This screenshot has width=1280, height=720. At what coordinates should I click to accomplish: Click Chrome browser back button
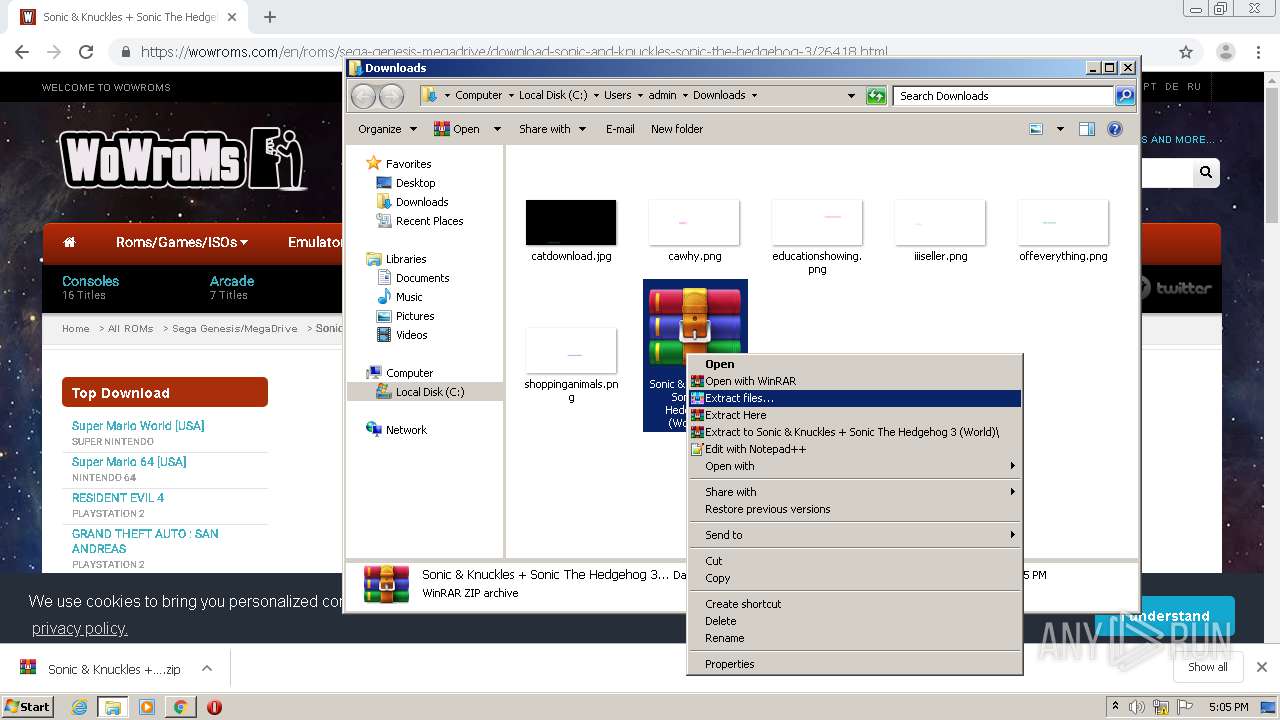pos(22,52)
